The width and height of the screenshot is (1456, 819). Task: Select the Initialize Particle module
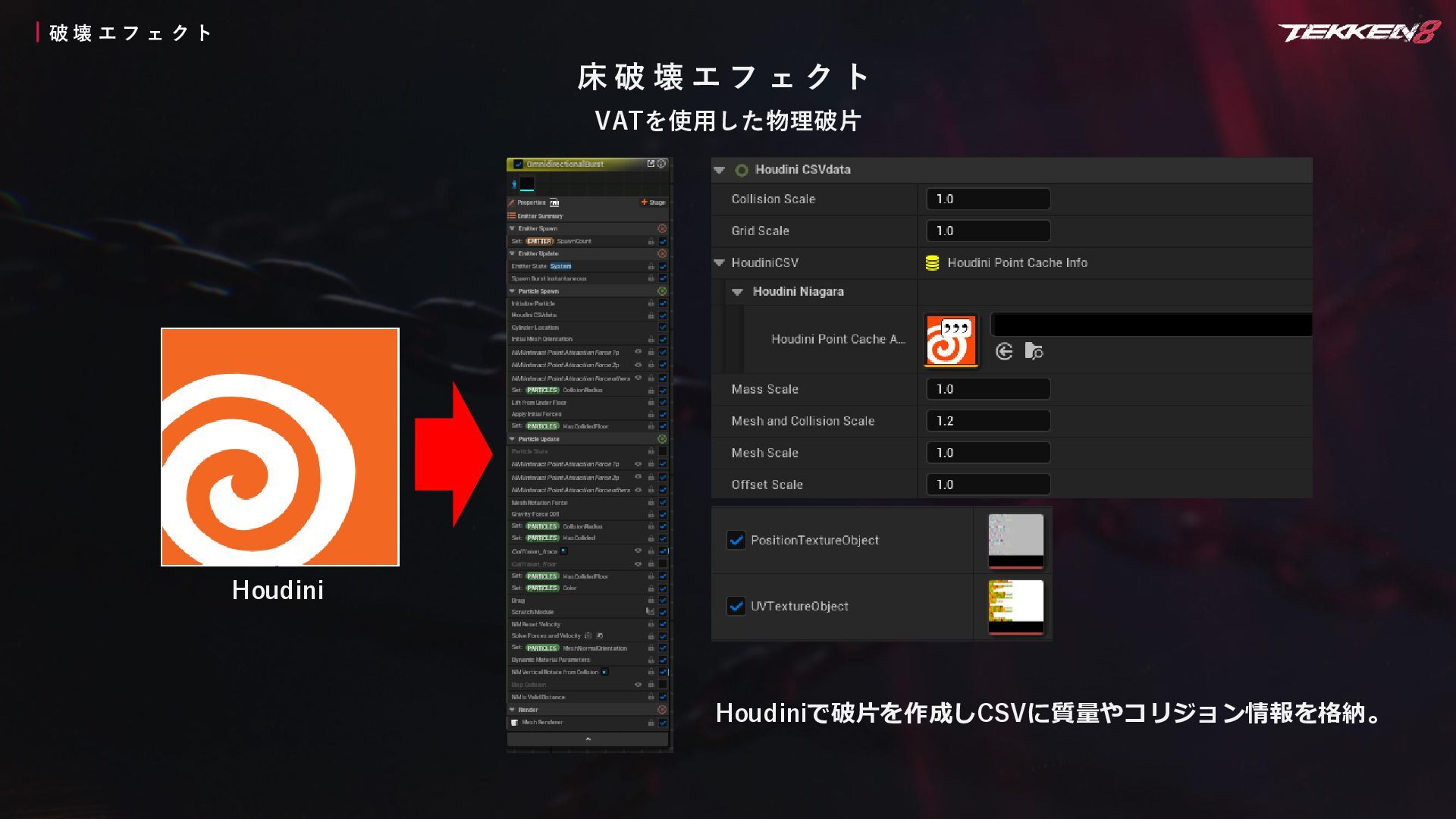(x=588, y=303)
